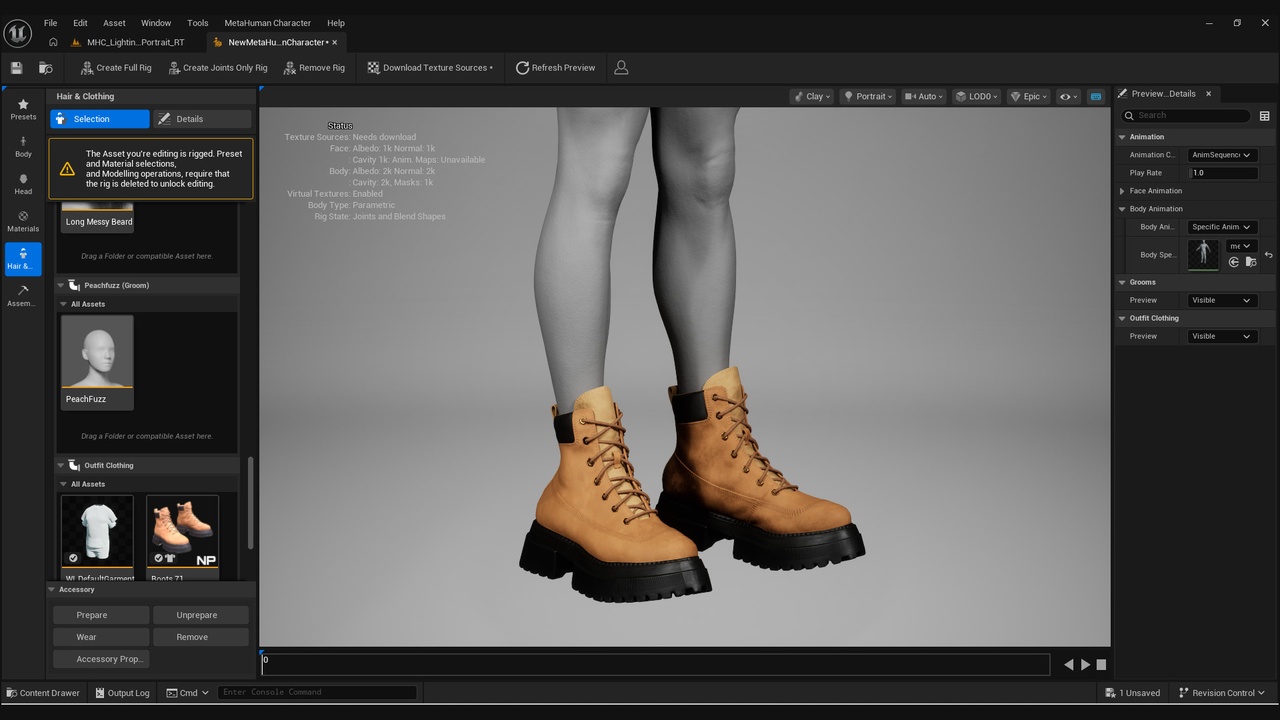Viewport: 1280px width, 720px height.
Task: Click the use selected asset arrow icon
Action: click(1234, 262)
